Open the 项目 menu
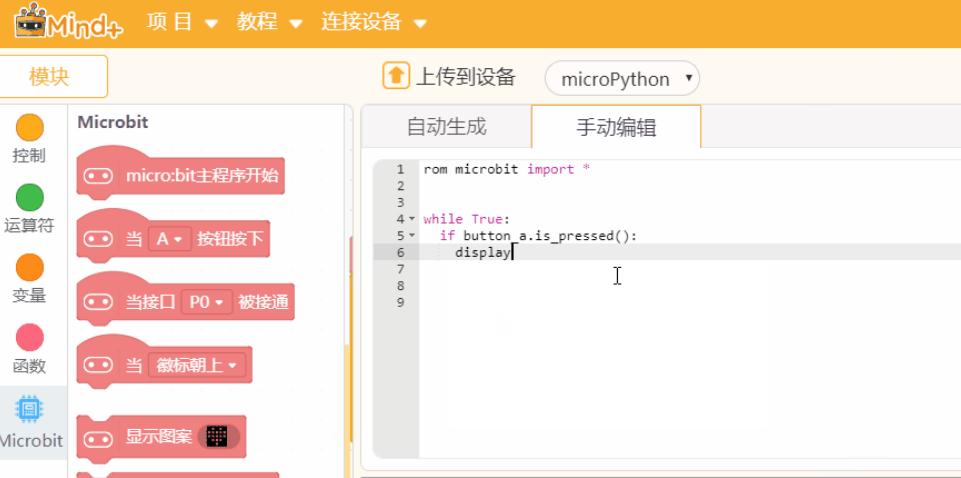This screenshot has width=961, height=478. 182,23
